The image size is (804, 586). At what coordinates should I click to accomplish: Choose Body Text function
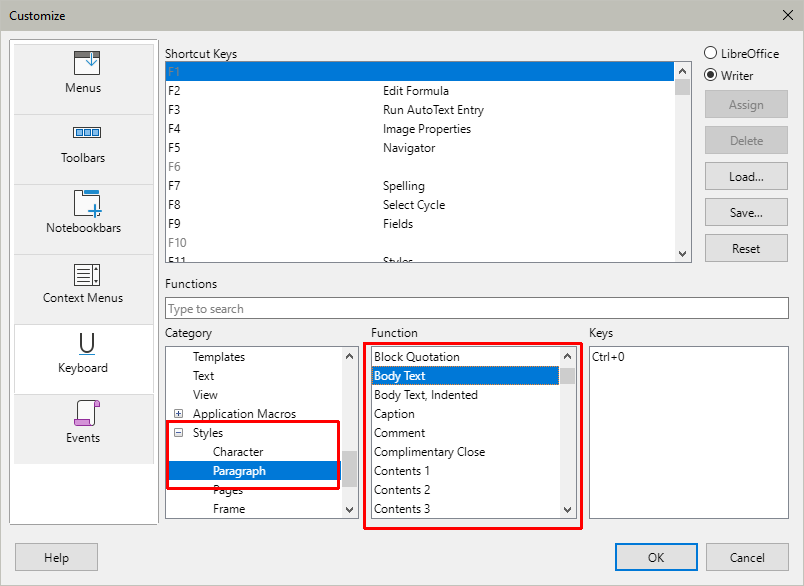pyautogui.click(x=466, y=375)
